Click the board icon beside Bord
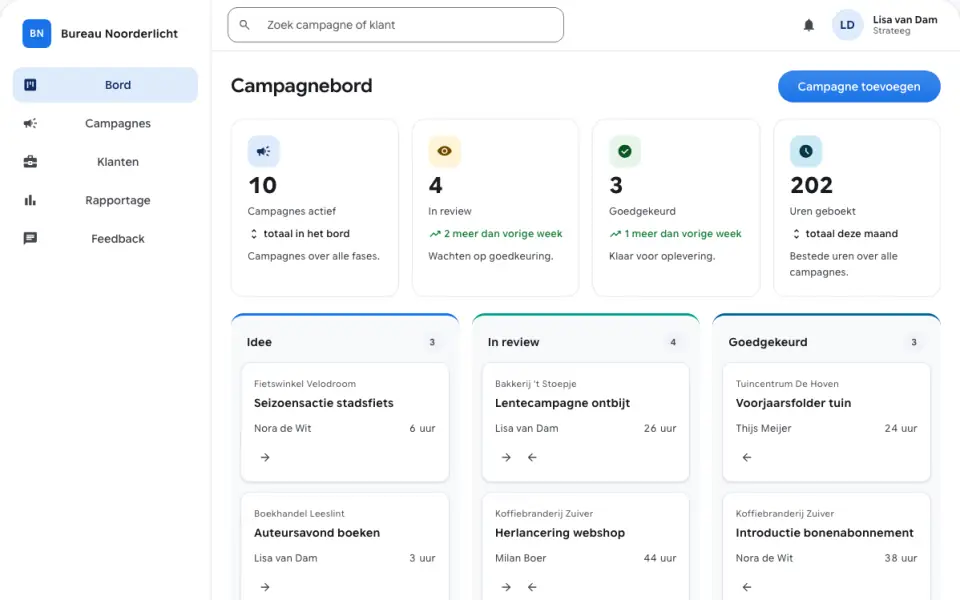The height and width of the screenshot is (600, 960). point(30,85)
